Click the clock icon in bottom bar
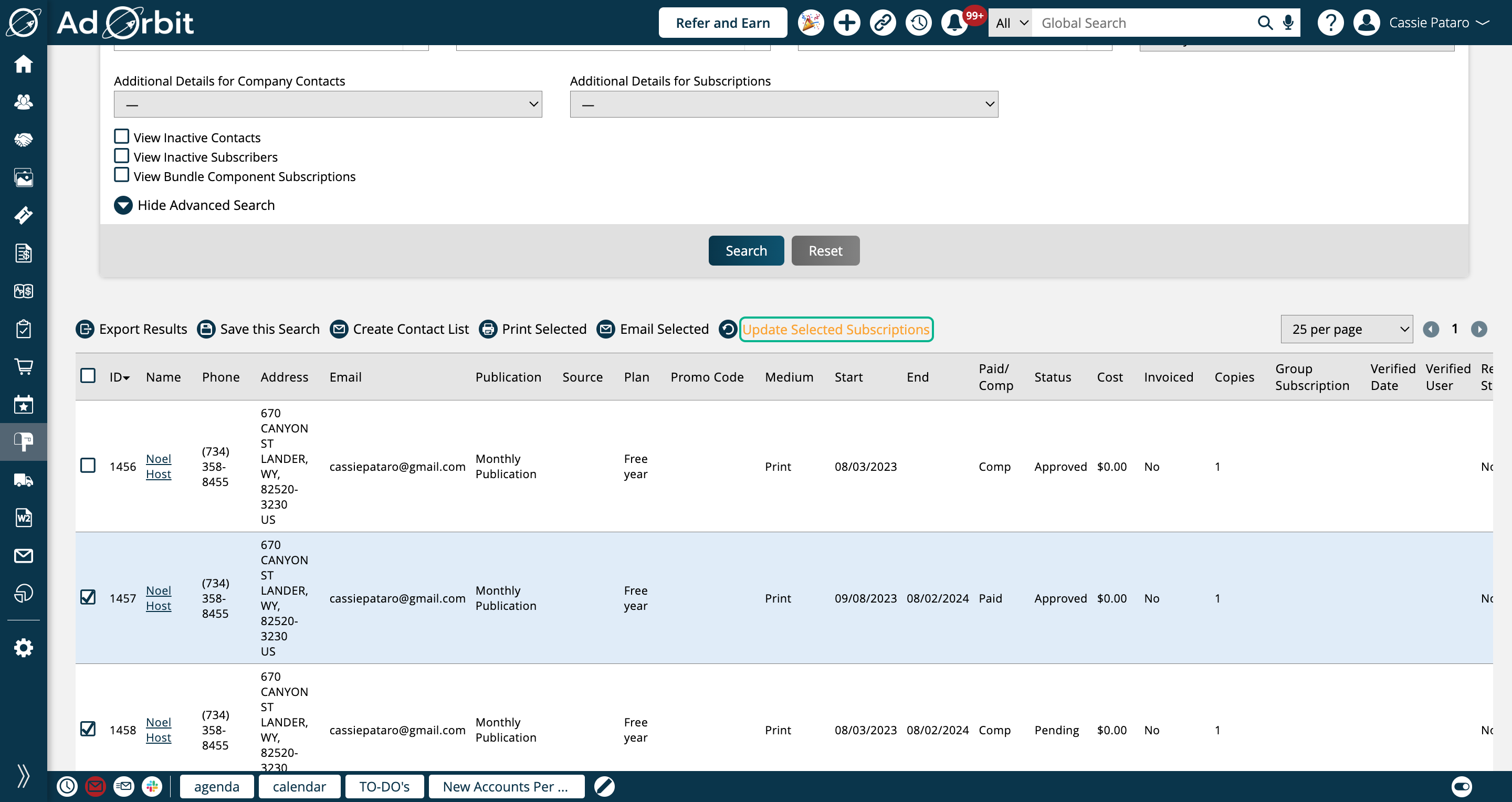1512x802 pixels. pyautogui.click(x=67, y=786)
